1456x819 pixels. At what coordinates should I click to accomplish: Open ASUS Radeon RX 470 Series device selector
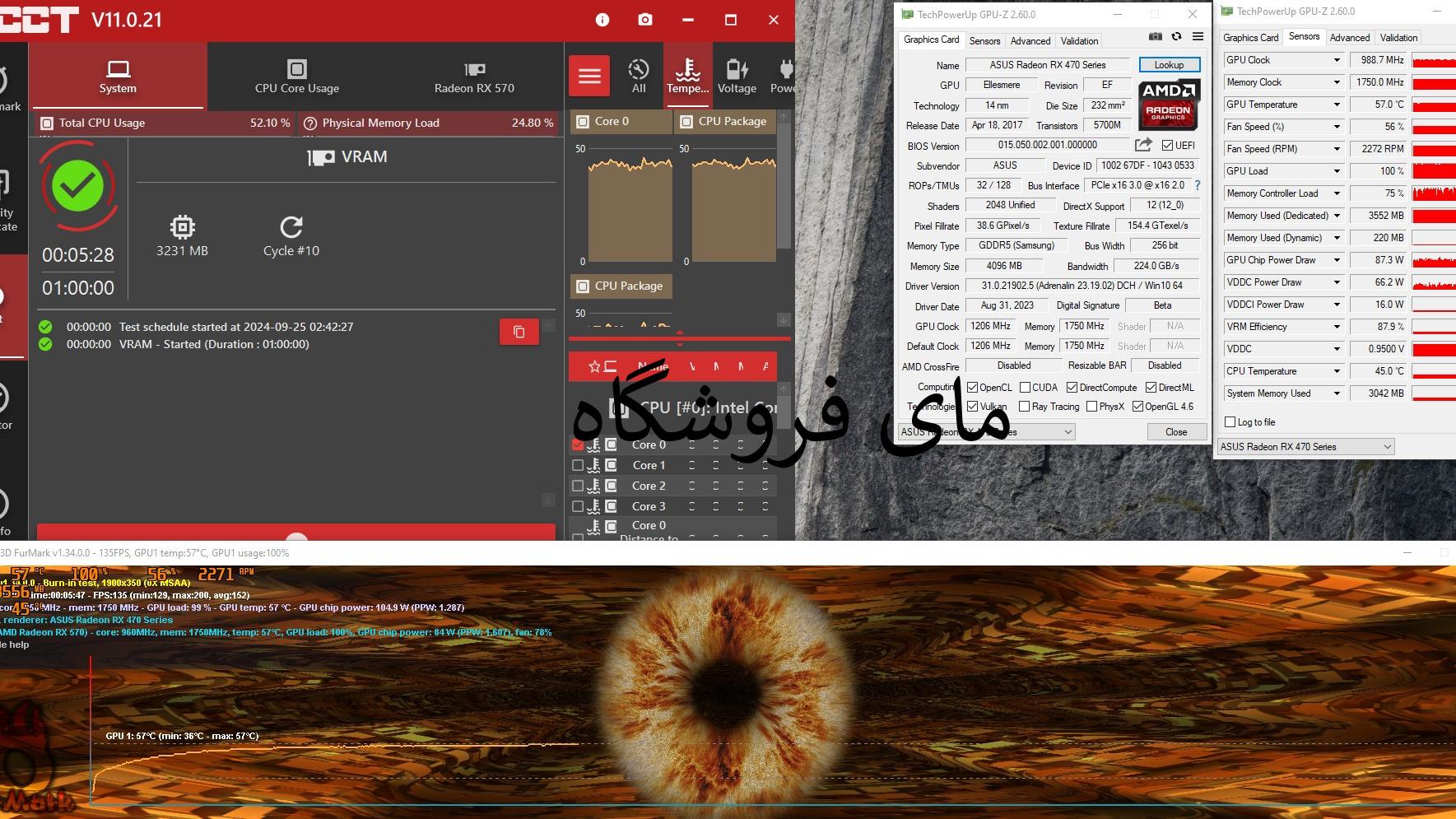click(1305, 447)
